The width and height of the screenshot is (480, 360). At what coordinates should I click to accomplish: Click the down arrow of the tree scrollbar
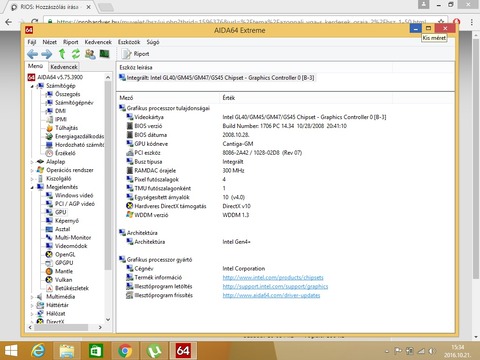(108, 319)
